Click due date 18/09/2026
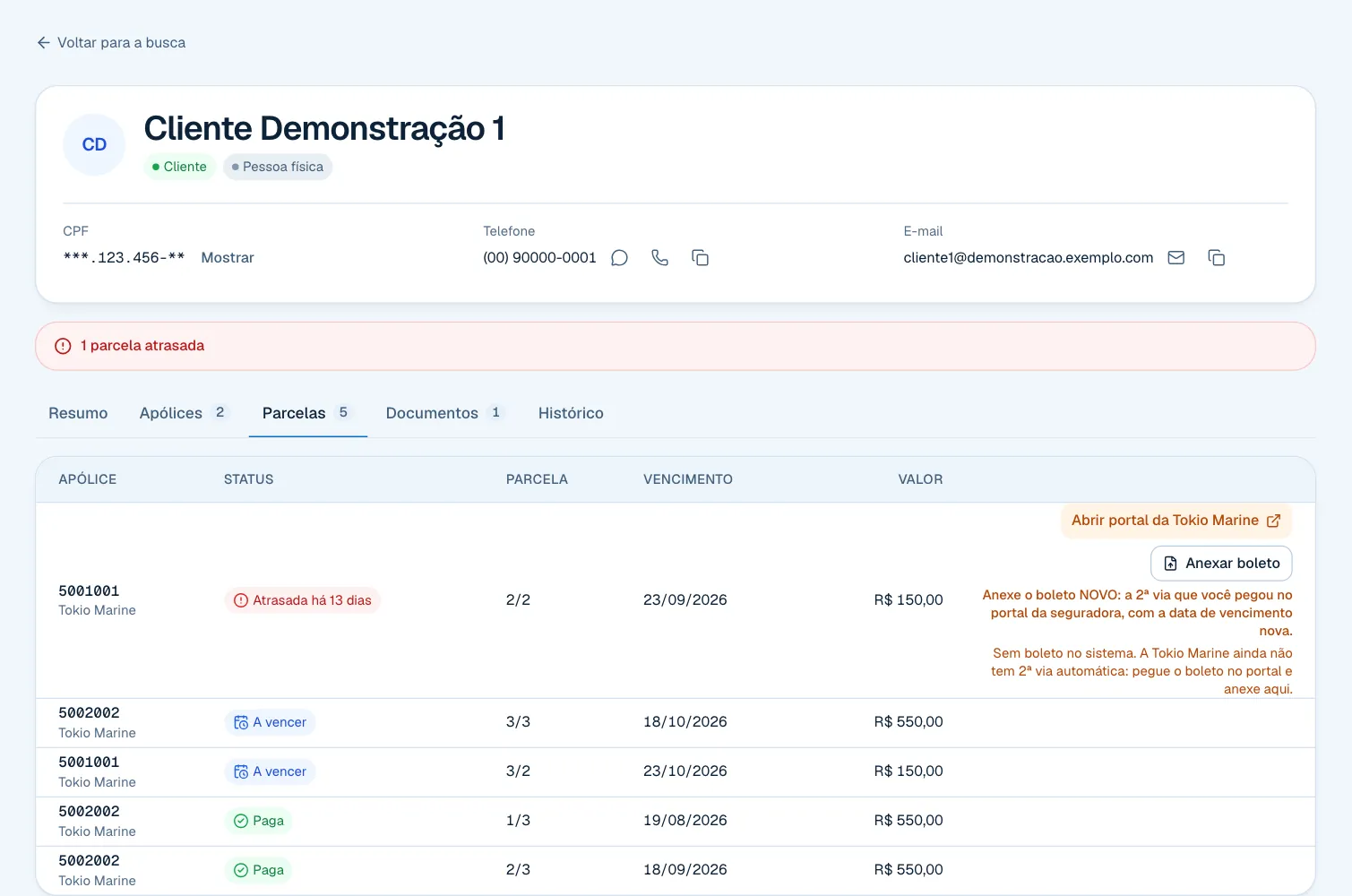This screenshot has width=1352, height=896. (x=685, y=870)
